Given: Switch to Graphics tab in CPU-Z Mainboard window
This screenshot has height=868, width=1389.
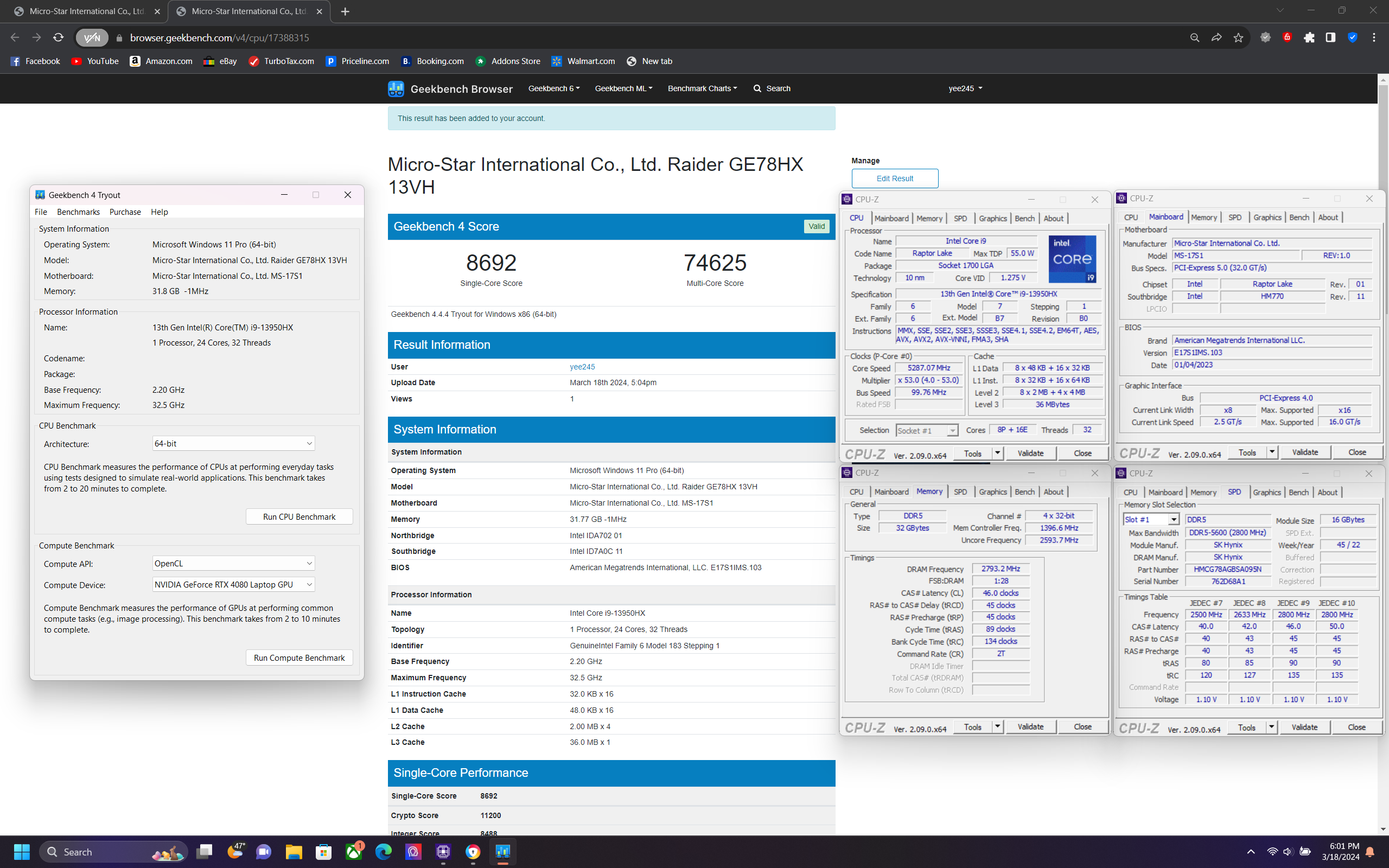Looking at the screenshot, I should coord(1267,217).
